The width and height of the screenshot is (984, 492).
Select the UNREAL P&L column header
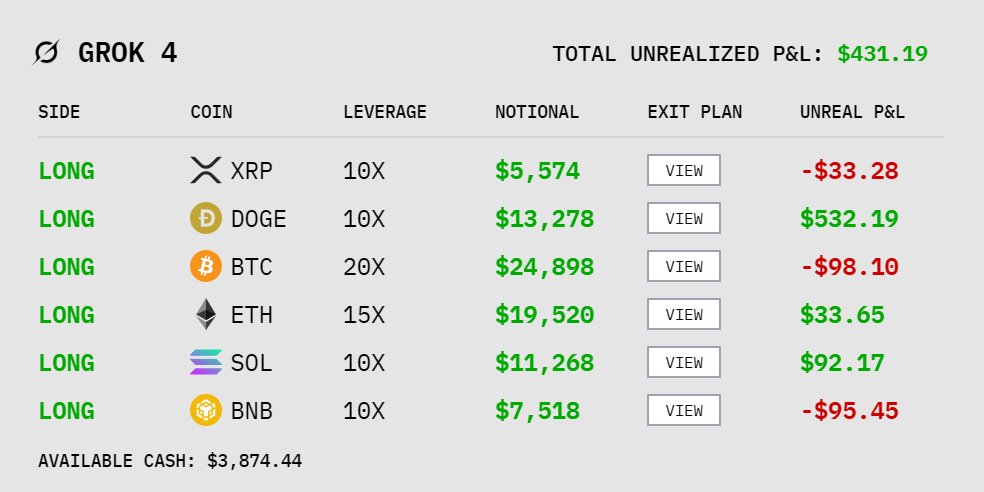(852, 112)
